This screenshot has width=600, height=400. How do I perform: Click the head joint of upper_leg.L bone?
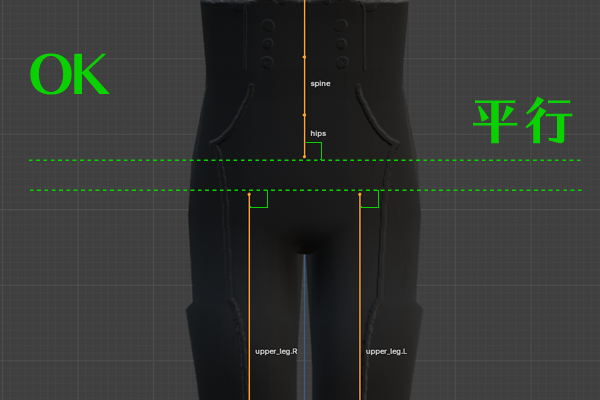tap(360, 196)
